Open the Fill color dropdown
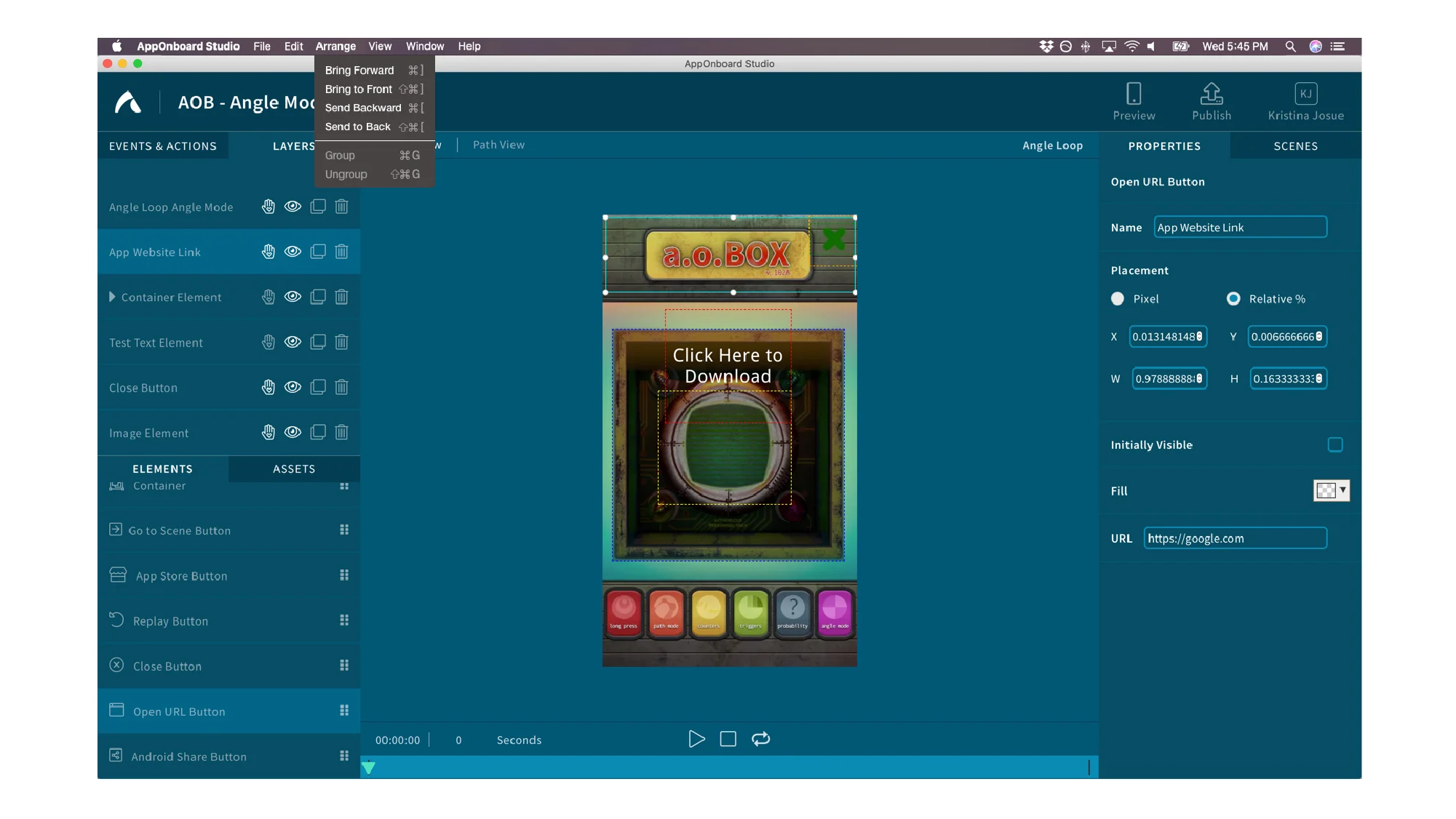 pos(1342,491)
